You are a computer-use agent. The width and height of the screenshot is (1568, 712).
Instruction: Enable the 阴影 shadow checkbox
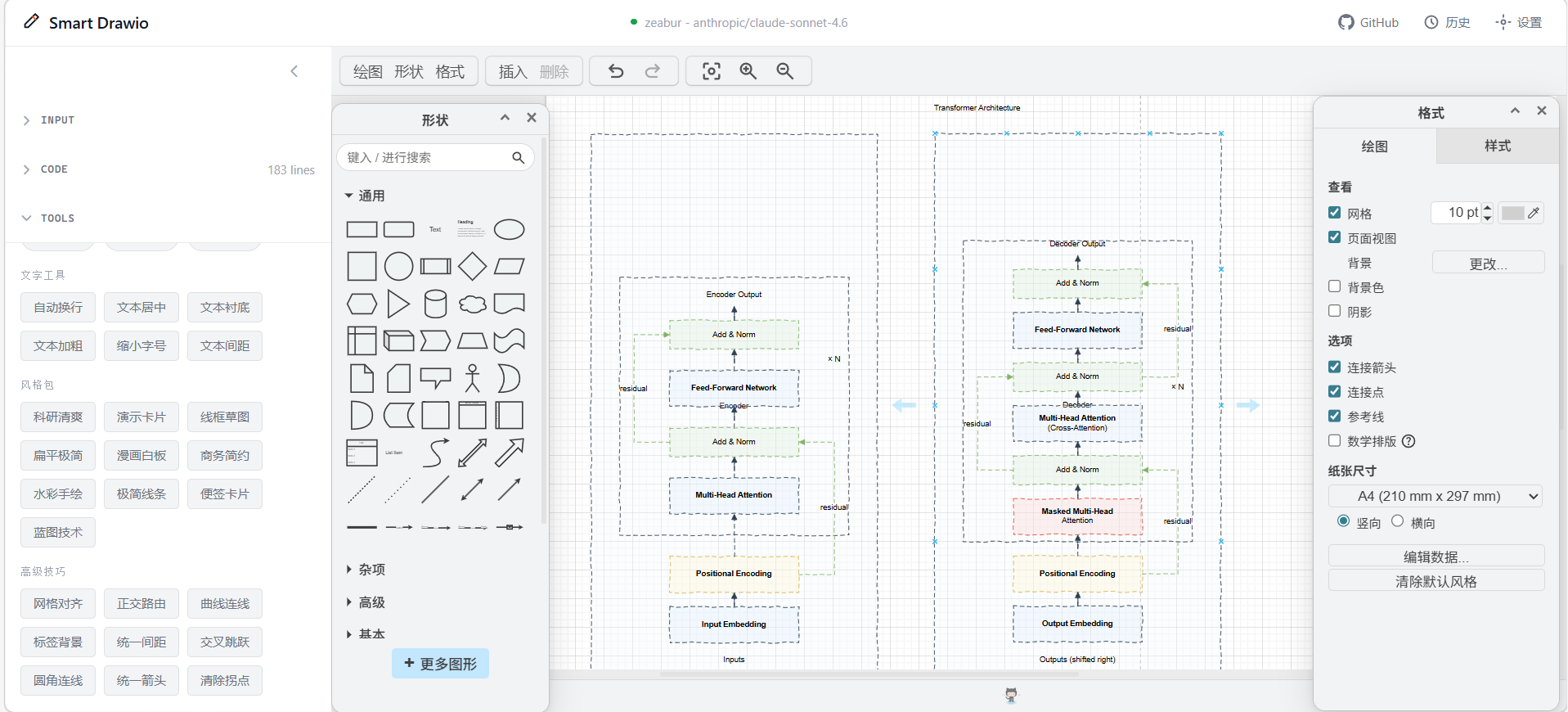point(1335,311)
